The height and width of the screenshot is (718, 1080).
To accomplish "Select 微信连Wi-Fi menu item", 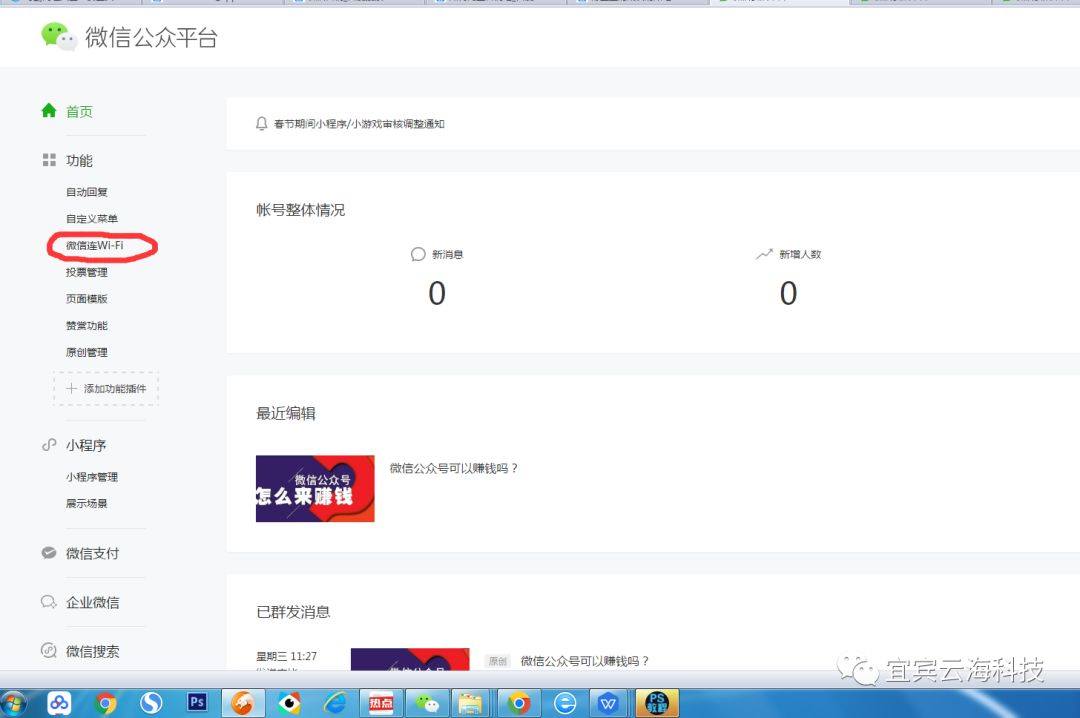I will pos(95,245).
